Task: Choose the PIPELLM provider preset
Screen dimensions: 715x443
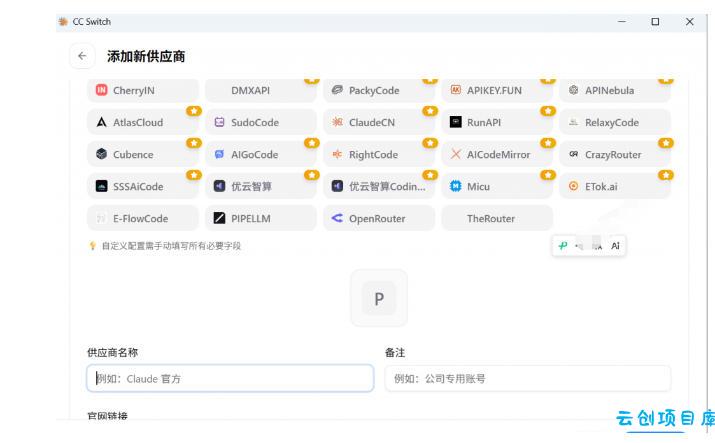Action: click(261, 218)
